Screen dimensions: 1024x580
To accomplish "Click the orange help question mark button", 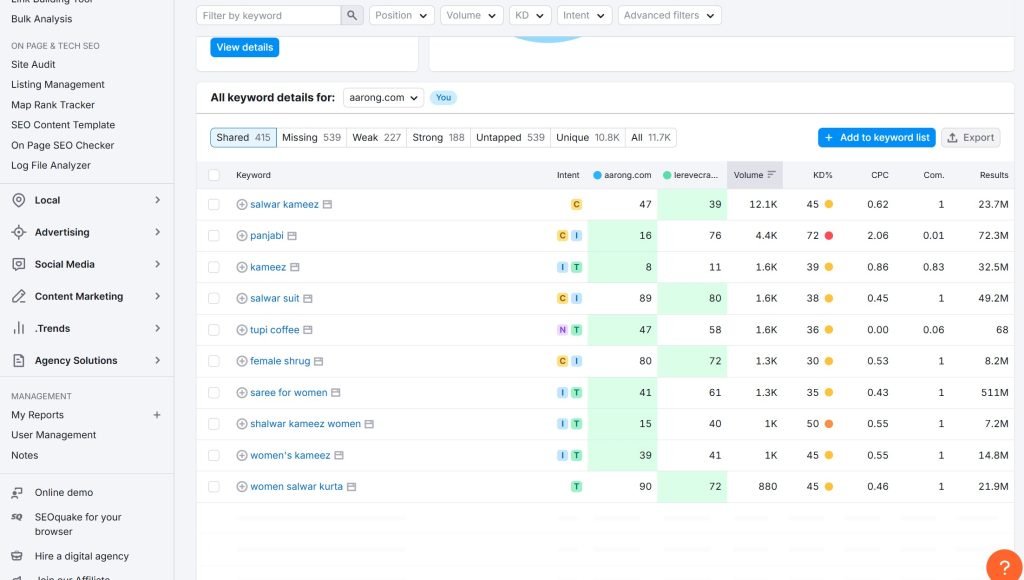I will pos(1004,566).
